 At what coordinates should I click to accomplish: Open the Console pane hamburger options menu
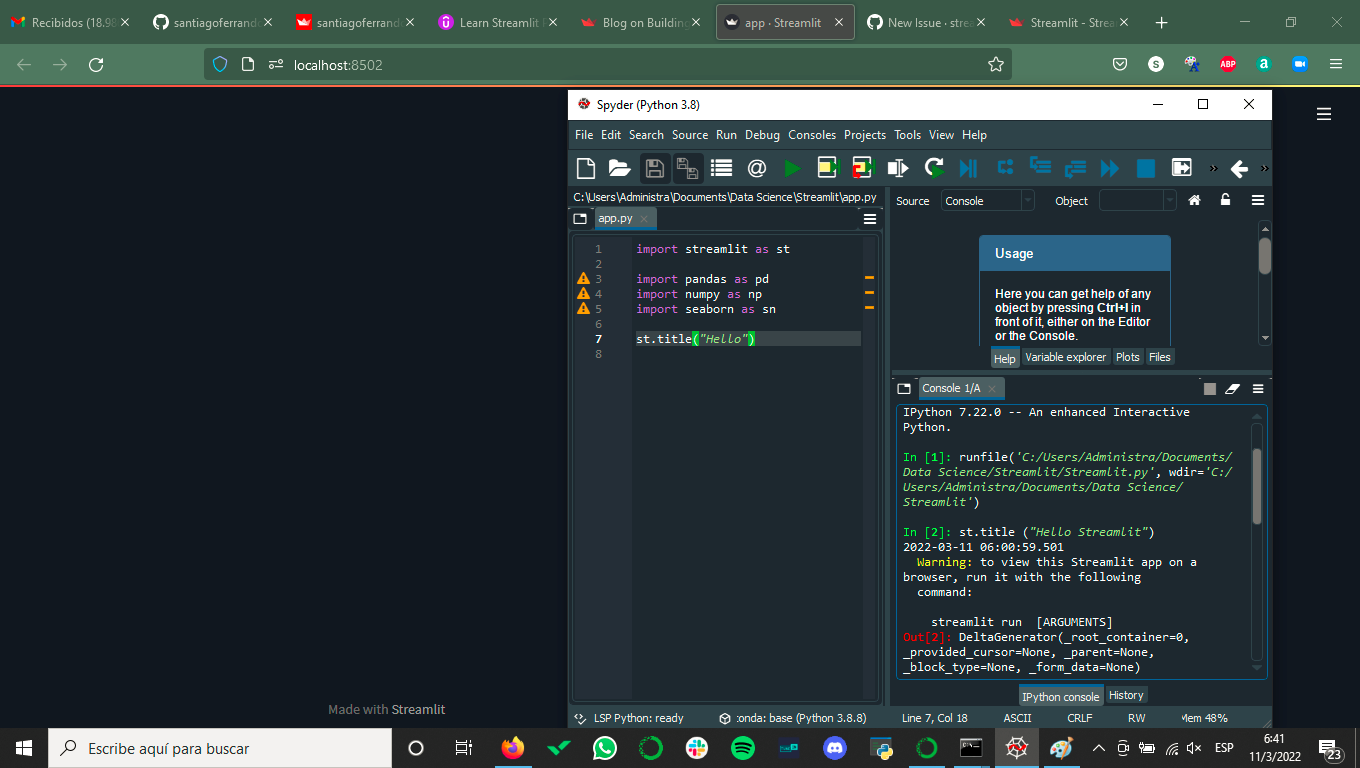coord(1257,388)
